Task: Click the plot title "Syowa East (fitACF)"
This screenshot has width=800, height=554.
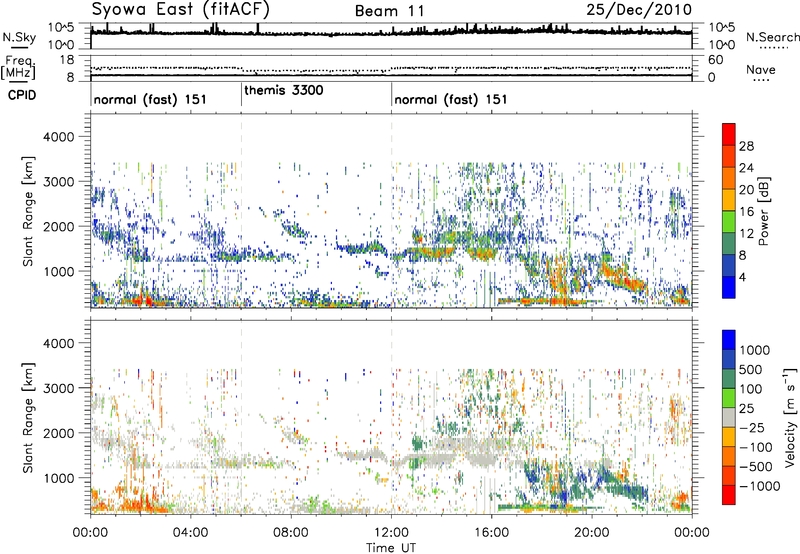Action: point(181,10)
